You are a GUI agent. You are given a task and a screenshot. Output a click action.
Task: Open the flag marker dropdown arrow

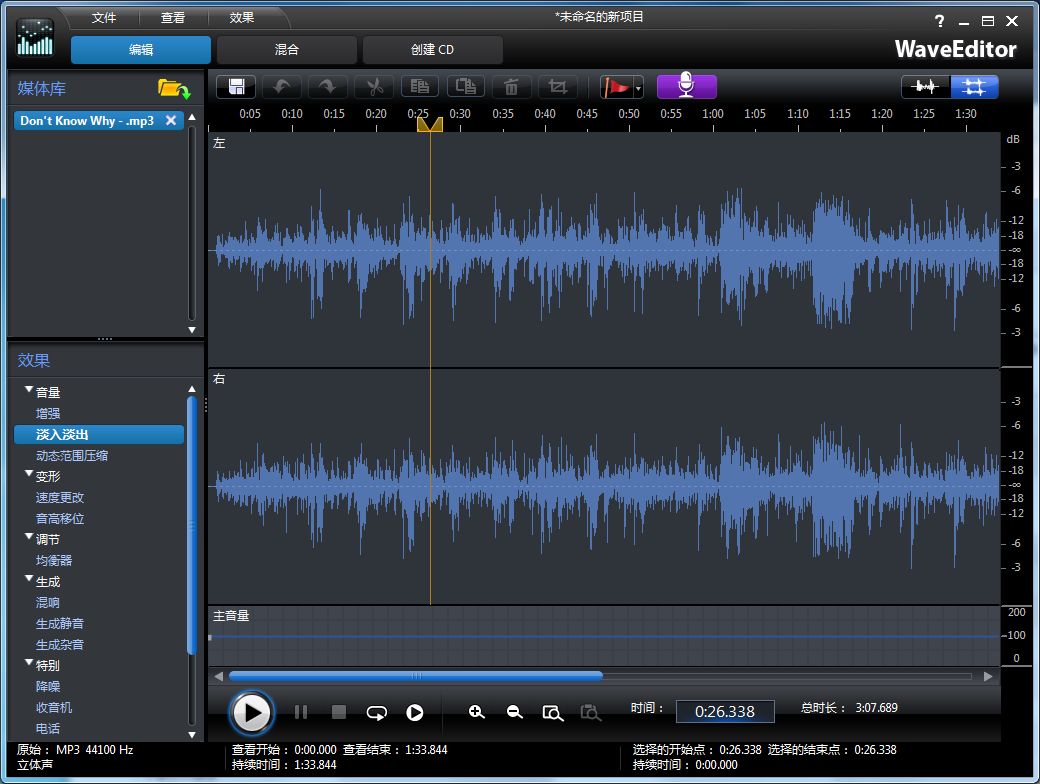tap(638, 87)
